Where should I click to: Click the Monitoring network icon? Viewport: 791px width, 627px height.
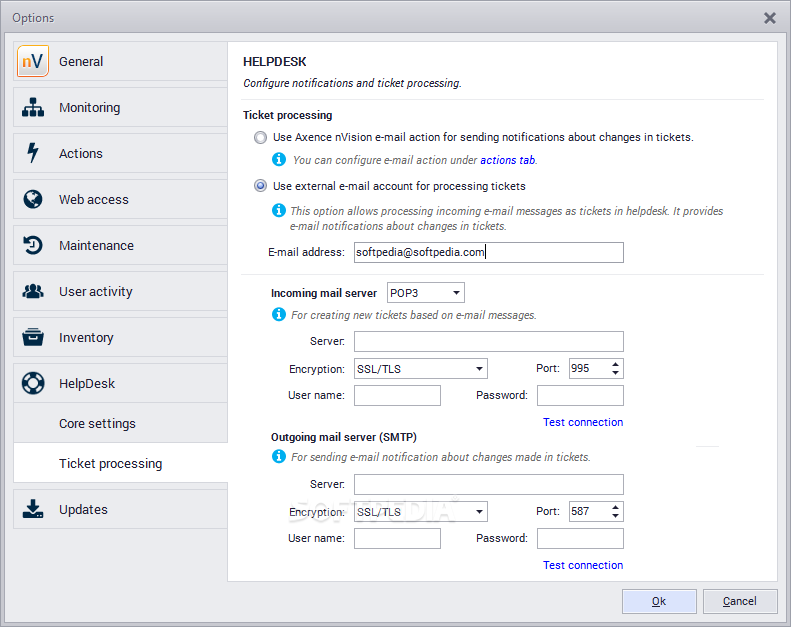(33, 107)
